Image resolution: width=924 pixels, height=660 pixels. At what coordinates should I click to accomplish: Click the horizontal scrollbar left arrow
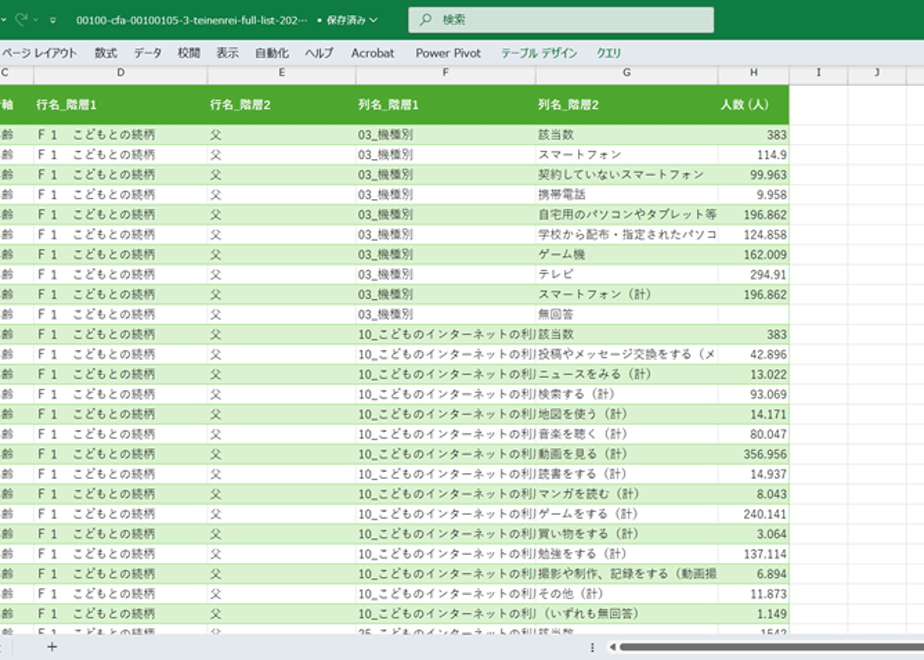click(613, 647)
